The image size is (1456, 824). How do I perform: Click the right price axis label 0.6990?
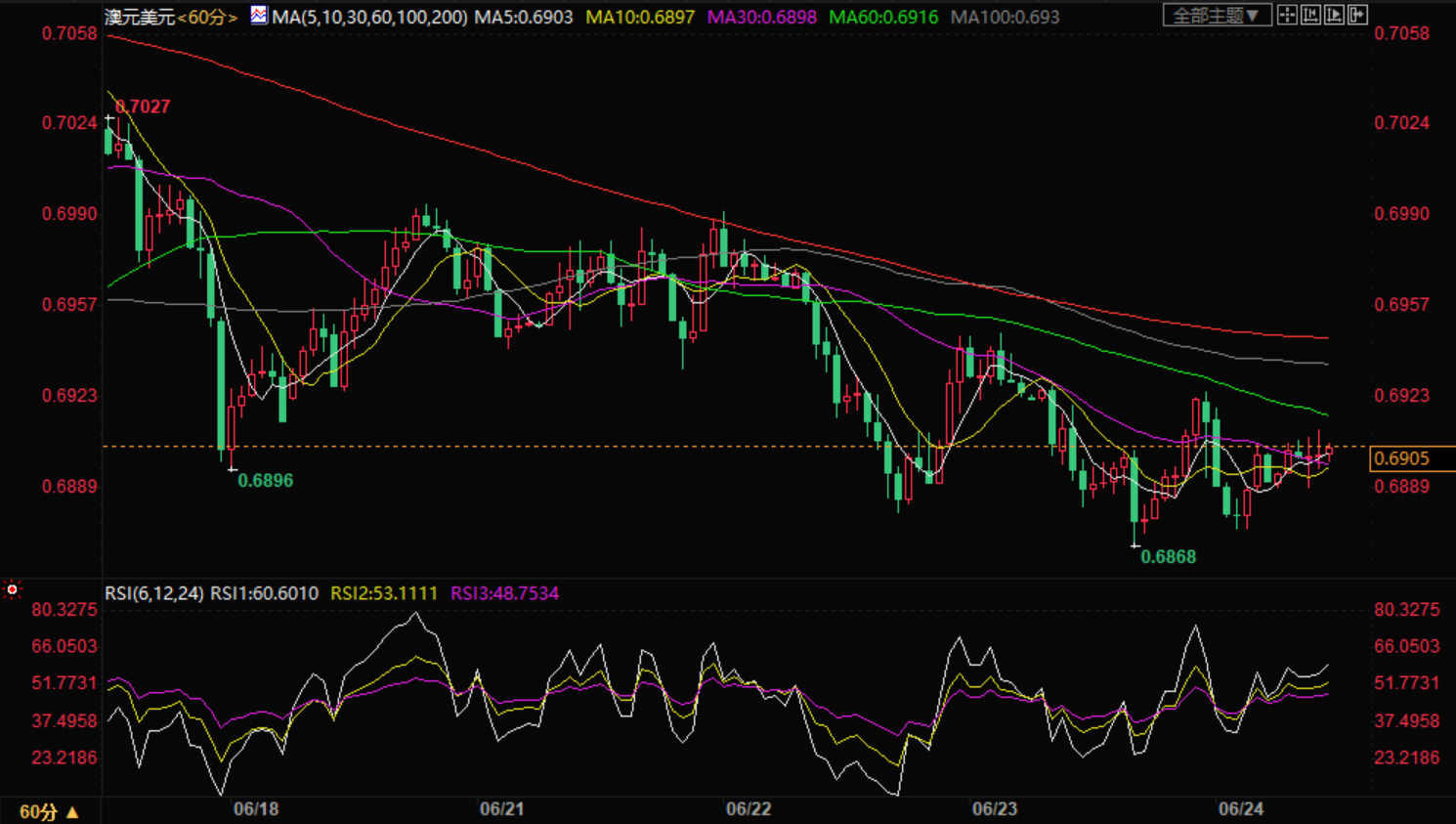(1402, 214)
